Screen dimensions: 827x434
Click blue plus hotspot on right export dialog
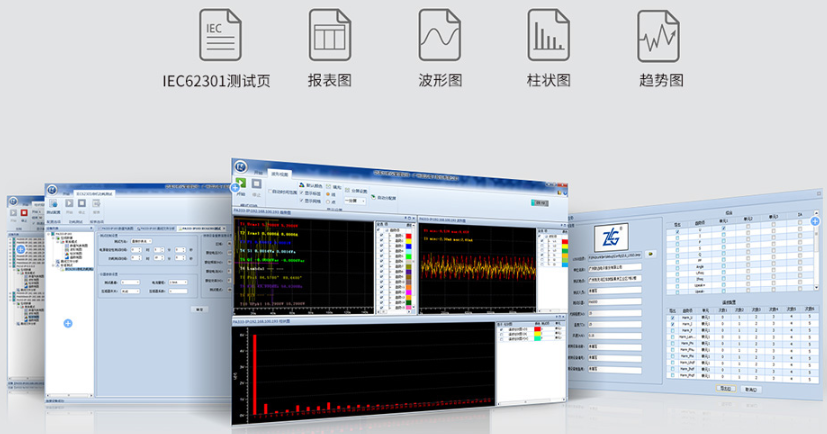pyautogui.click(x=815, y=221)
